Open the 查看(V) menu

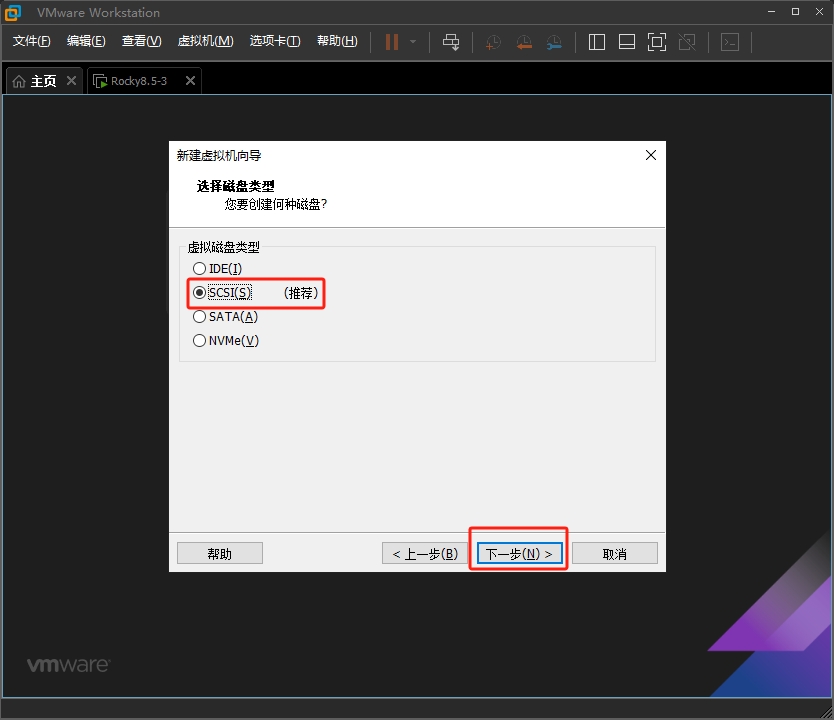pos(141,41)
